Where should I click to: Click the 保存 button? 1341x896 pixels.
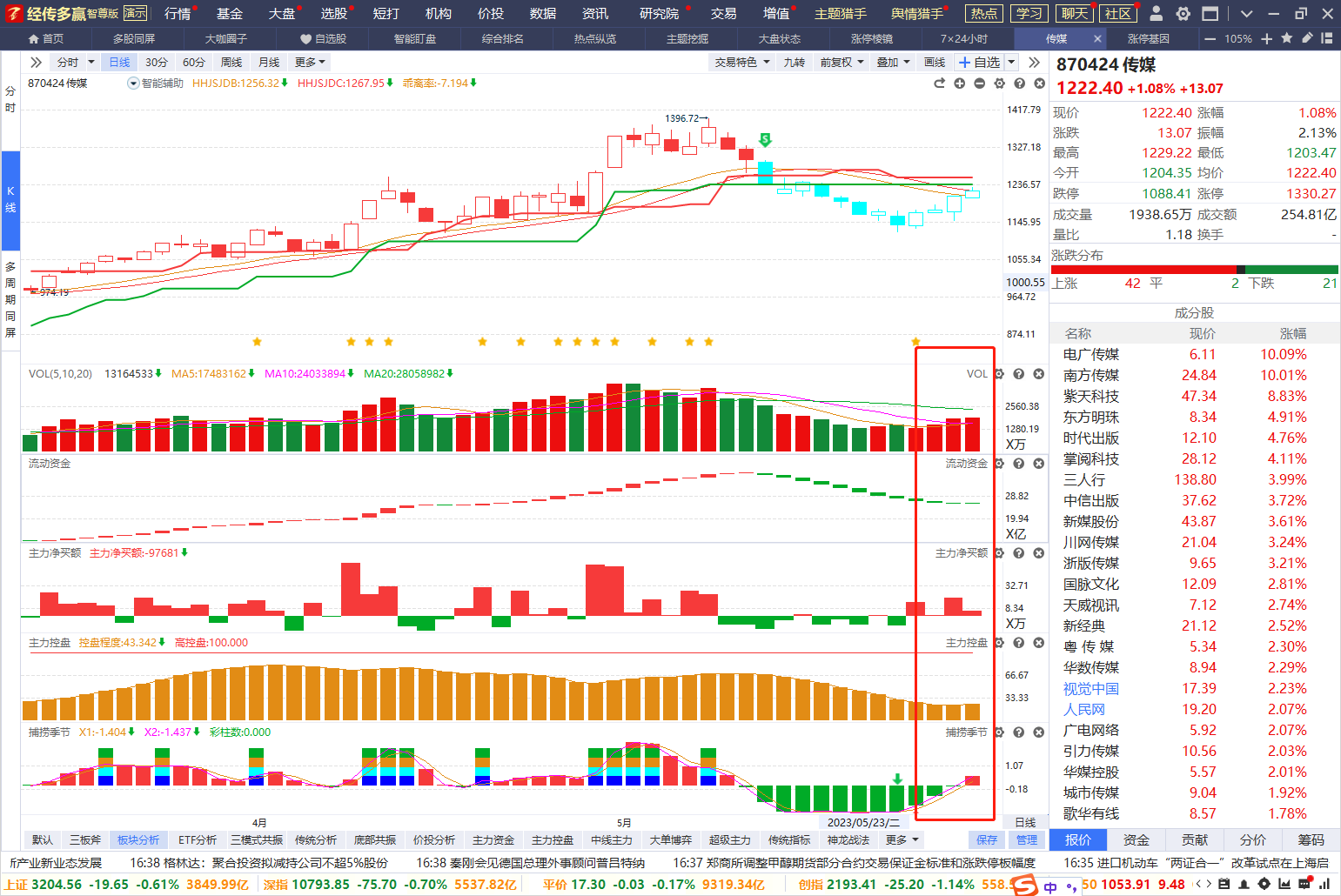(x=987, y=840)
